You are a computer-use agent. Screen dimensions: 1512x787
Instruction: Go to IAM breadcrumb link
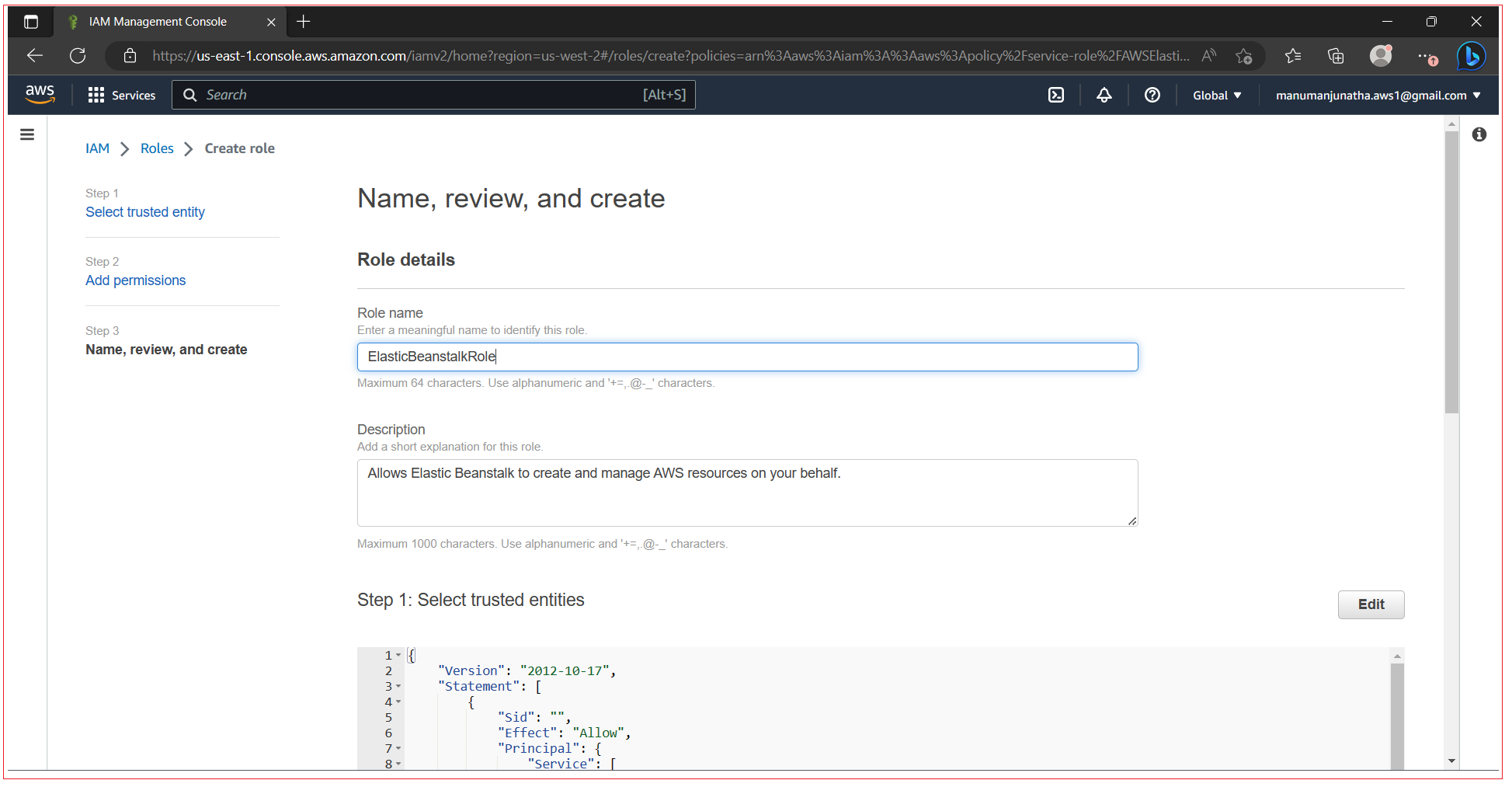click(x=97, y=148)
